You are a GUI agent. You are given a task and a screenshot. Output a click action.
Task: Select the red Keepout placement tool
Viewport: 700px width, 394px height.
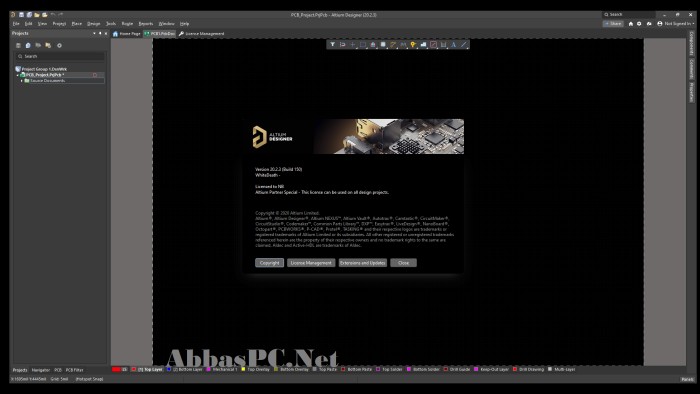pos(433,45)
